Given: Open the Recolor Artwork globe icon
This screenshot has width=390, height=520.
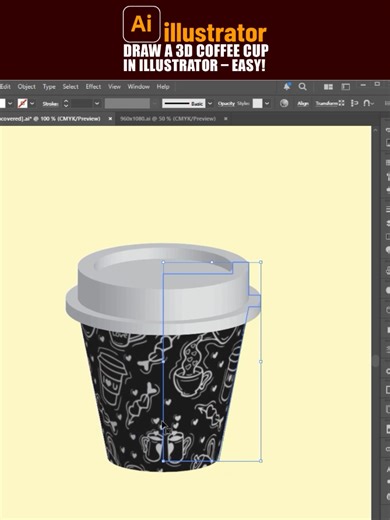Looking at the screenshot, I should tap(284, 103).
